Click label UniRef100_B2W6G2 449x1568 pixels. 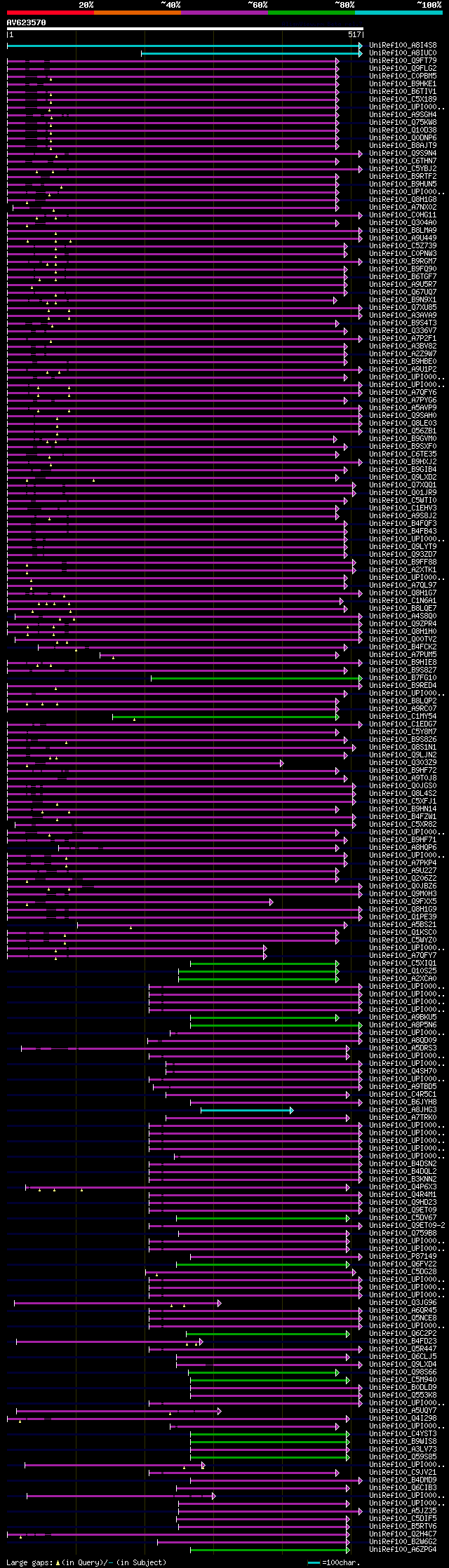point(403,1542)
